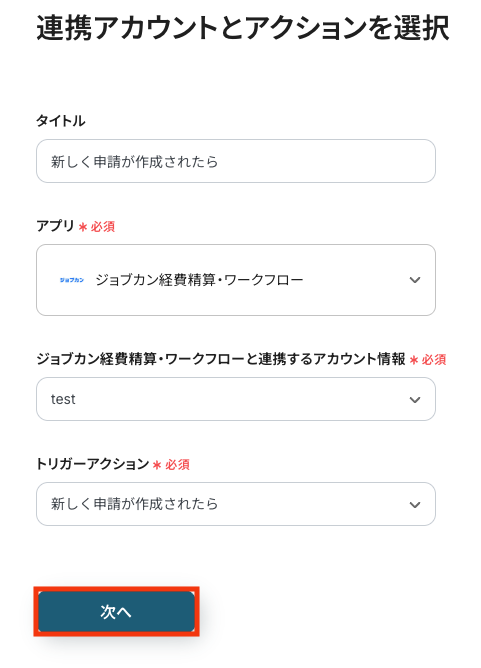Click the 連携するアカウント情報 label
Image resolution: width=481 pixels, height=668 pixels.
[x=221, y=359]
